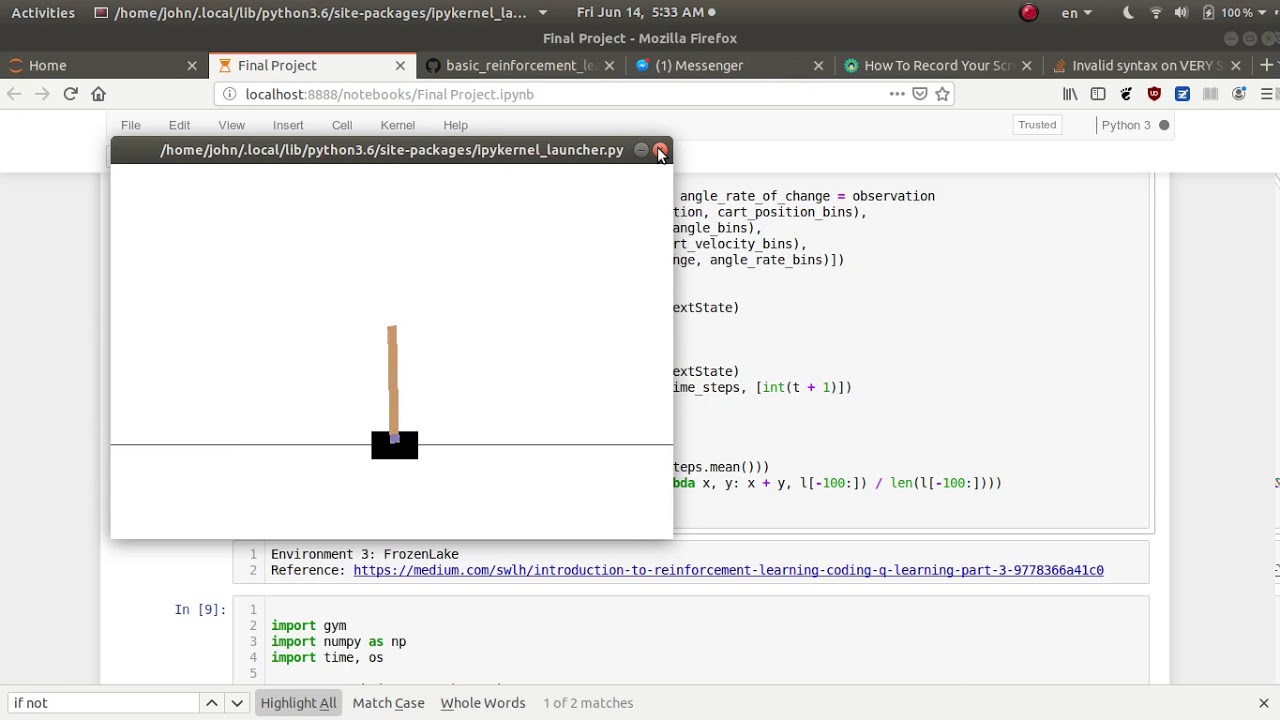Open the Jupyter File menu
This screenshot has height=720, width=1280.
point(130,125)
